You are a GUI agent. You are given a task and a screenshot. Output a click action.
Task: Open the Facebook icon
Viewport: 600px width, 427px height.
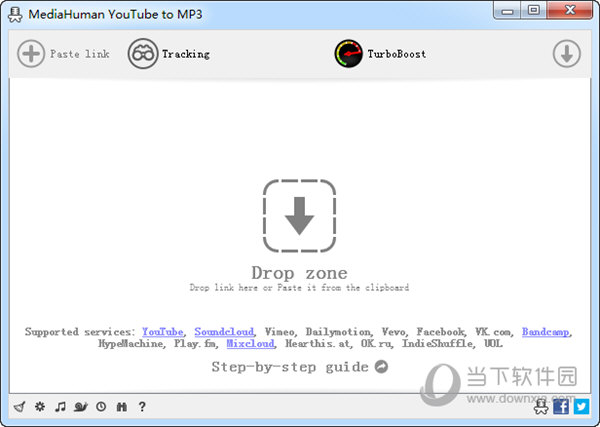561,406
